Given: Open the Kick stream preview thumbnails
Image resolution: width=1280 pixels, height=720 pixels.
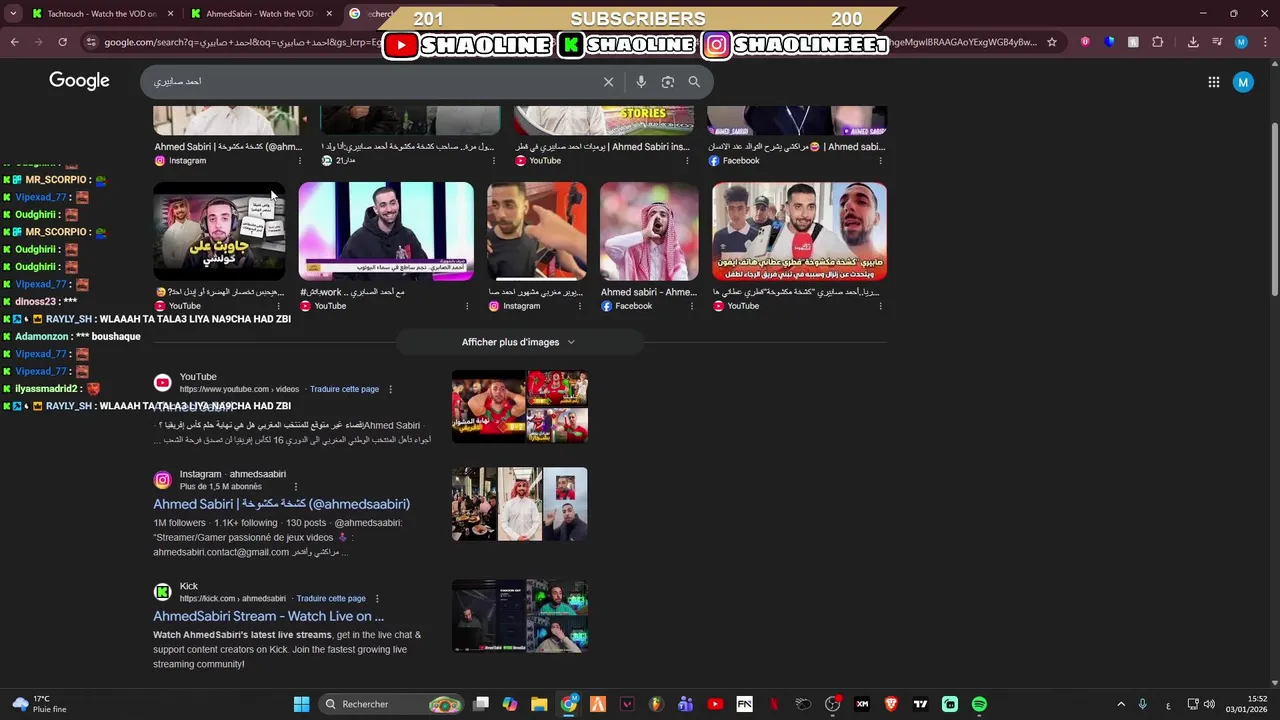Looking at the screenshot, I should 520,616.
